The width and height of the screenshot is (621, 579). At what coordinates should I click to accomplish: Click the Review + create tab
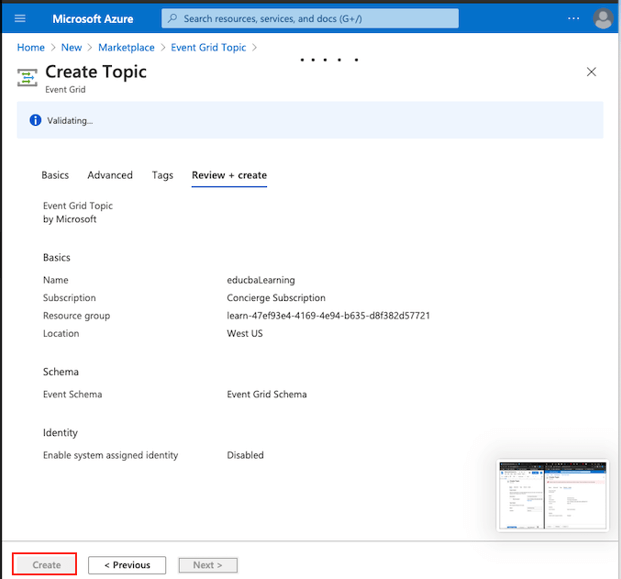(229, 175)
